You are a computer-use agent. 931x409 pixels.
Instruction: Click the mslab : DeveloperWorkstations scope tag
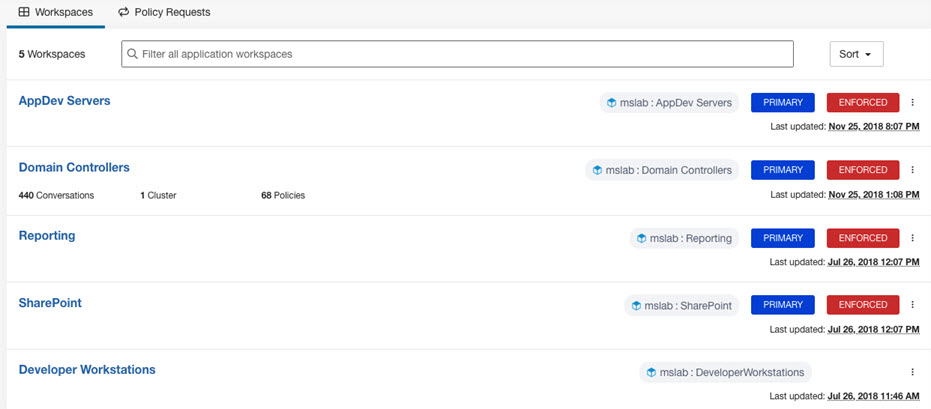point(726,372)
